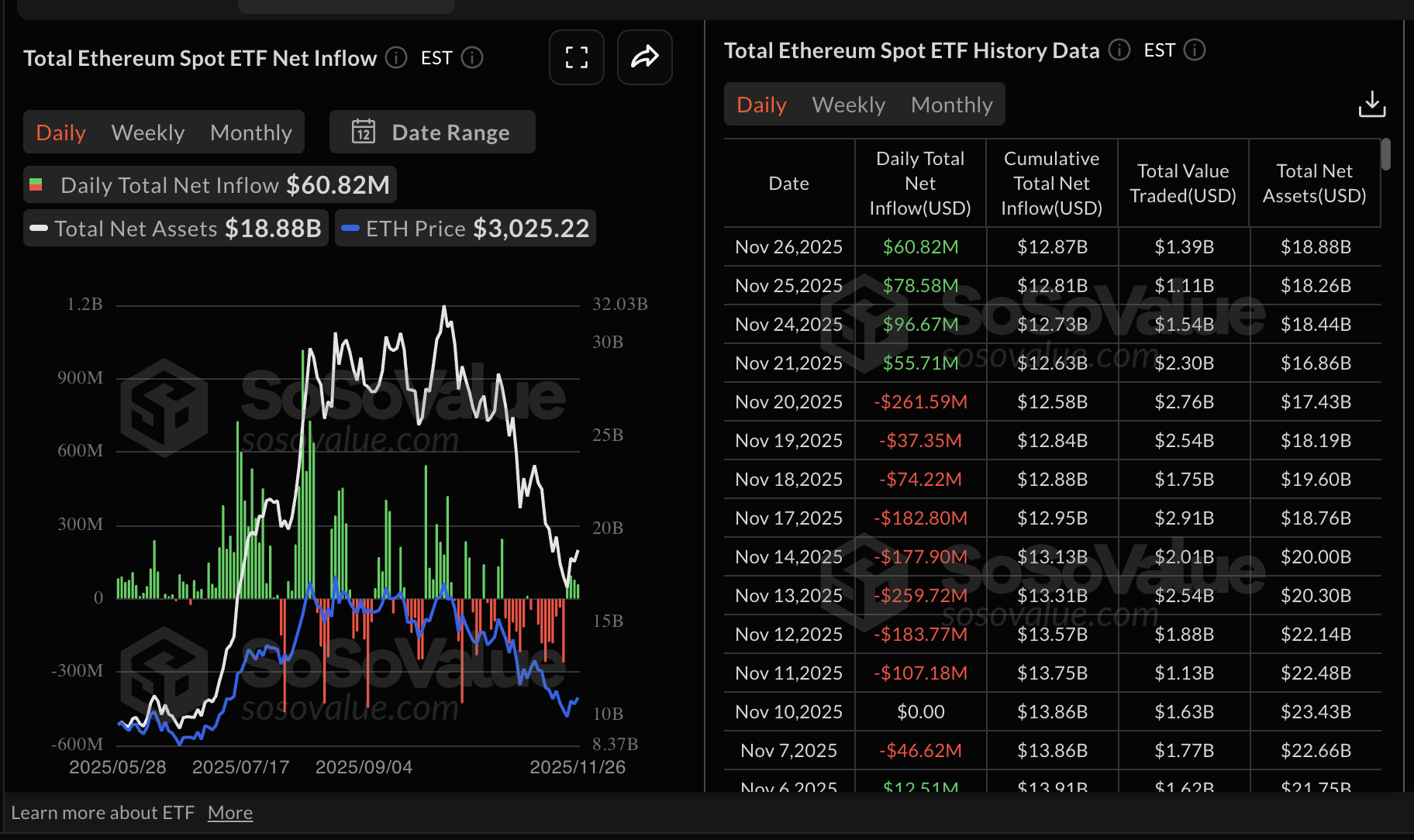Switch chart to Weekly view

coord(147,132)
